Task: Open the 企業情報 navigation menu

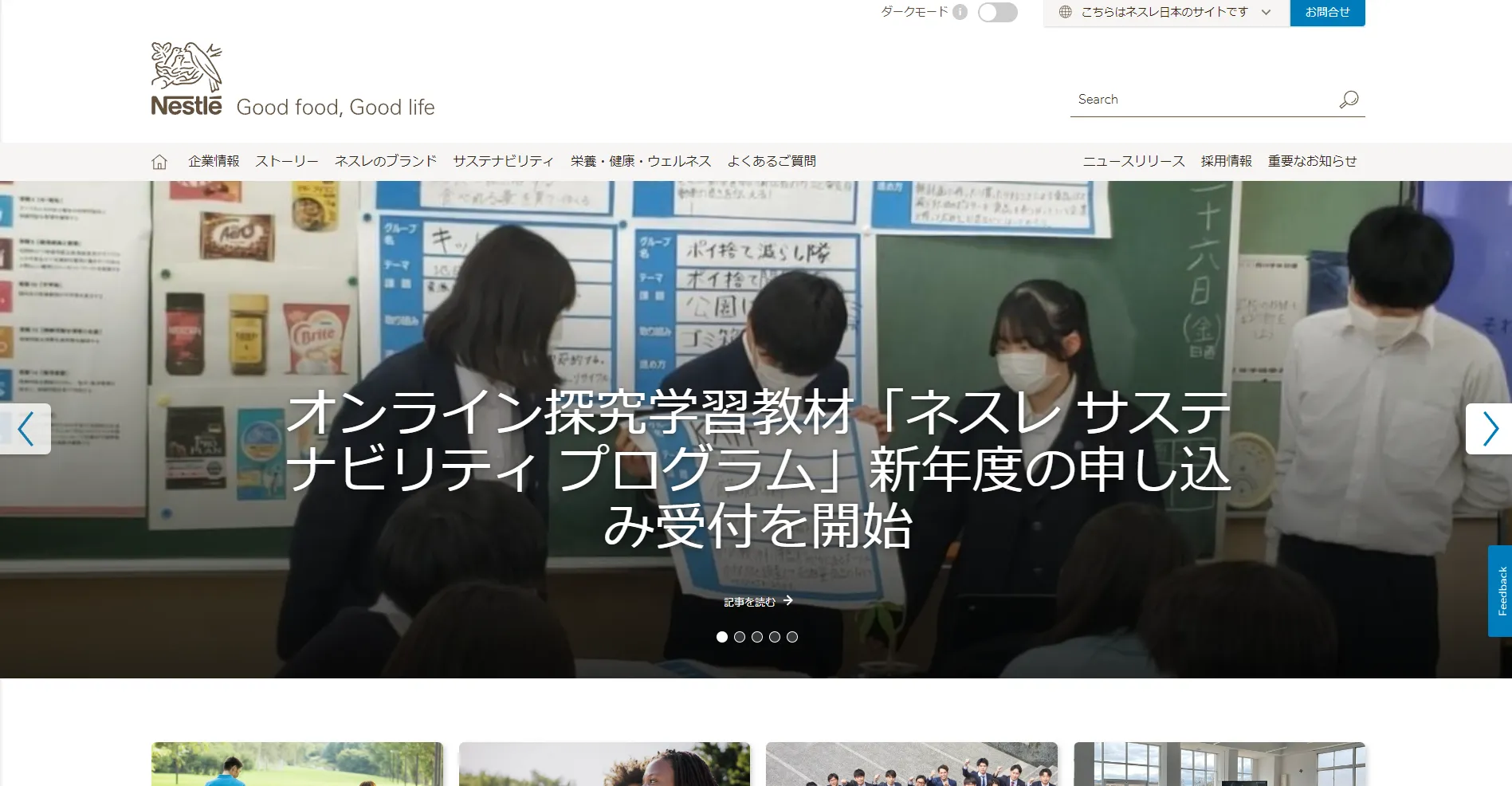Action: tap(214, 161)
